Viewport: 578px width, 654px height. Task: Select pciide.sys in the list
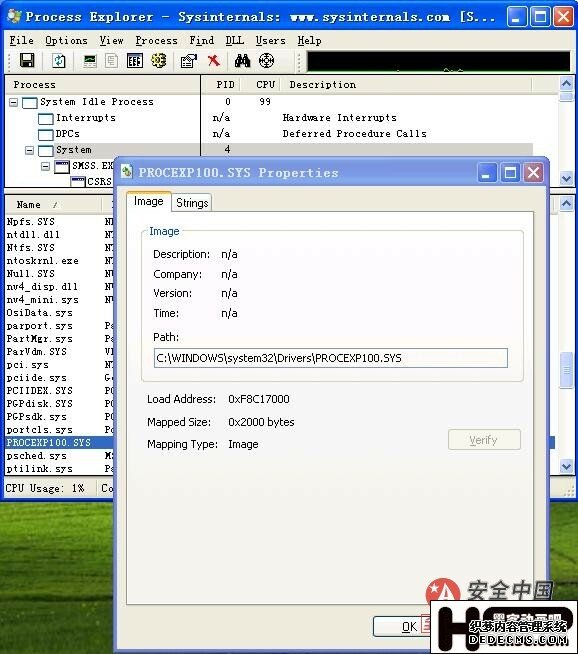click(36, 378)
